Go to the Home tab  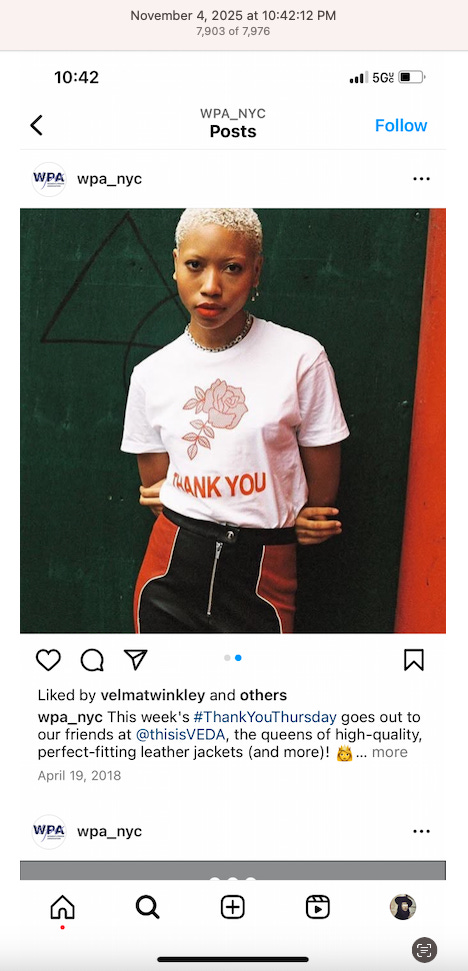point(62,908)
